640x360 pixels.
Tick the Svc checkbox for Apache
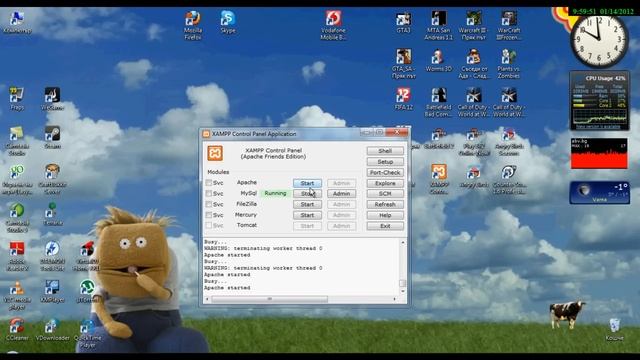209,182
